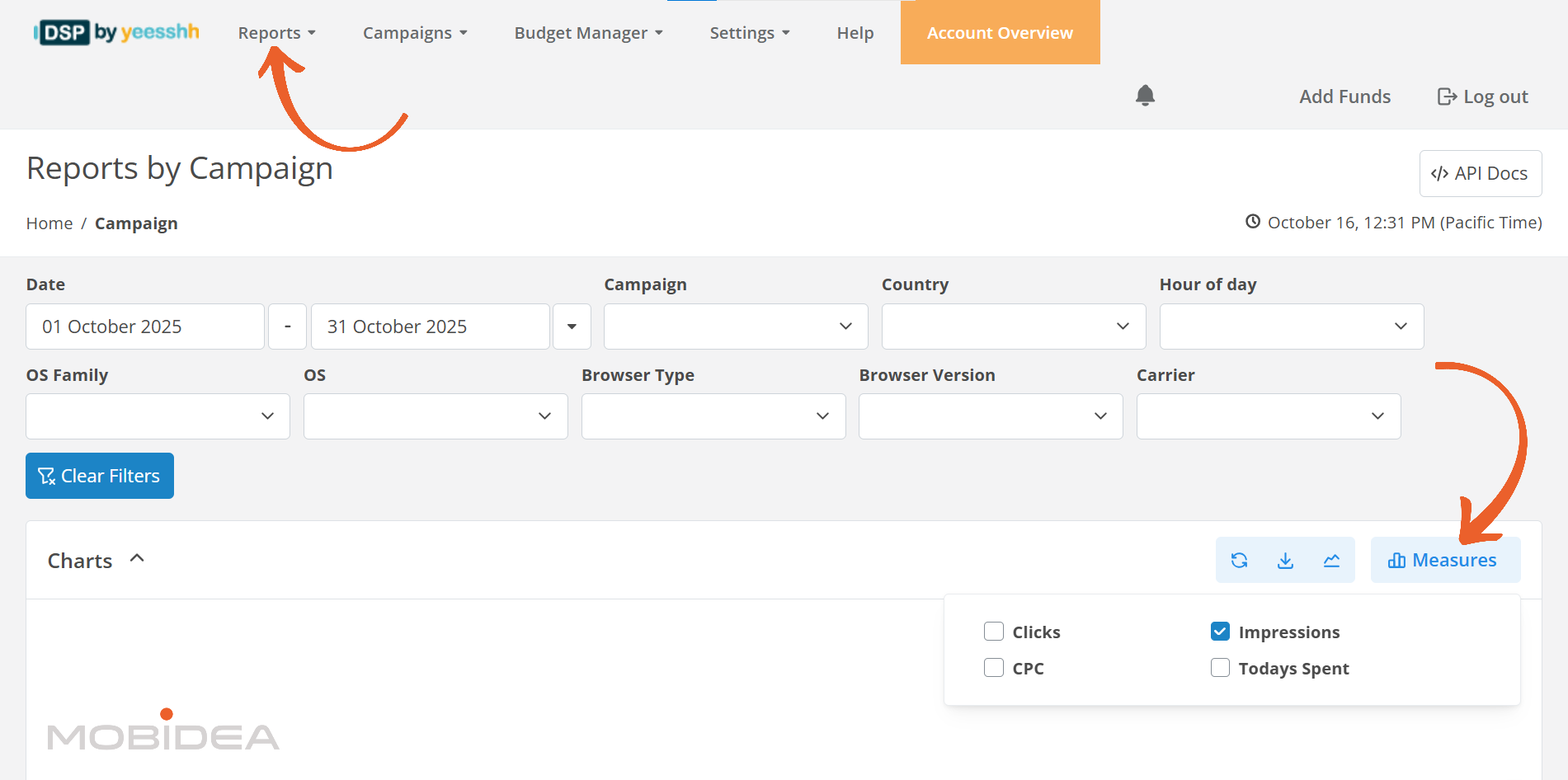Click the DSP by yeesshh logo
Viewport: 1568px width, 780px height.
(x=116, y=33)
